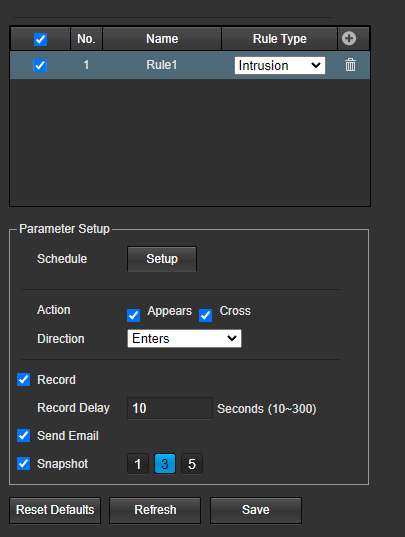Select the Rule1 name cell
The image size is (405, 537).
point(162,65)
